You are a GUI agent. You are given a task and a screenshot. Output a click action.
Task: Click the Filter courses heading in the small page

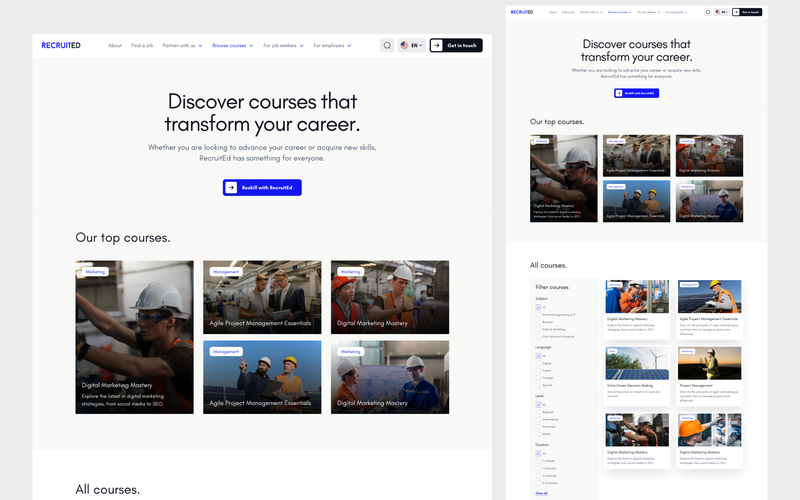tap(552, 287)
